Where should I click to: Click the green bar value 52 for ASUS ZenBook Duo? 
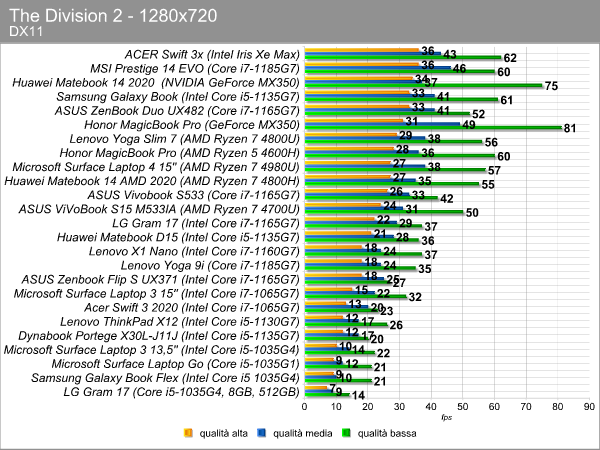(x=478, y=114)
